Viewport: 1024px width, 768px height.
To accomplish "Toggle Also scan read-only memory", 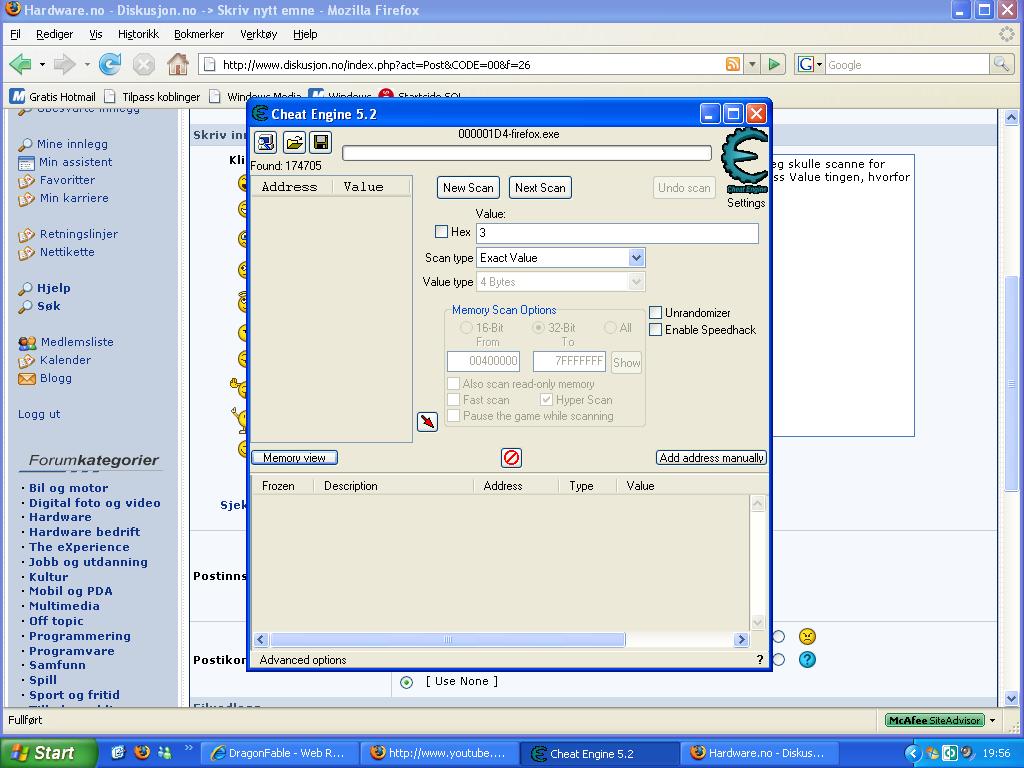I will tap(453, 383).
